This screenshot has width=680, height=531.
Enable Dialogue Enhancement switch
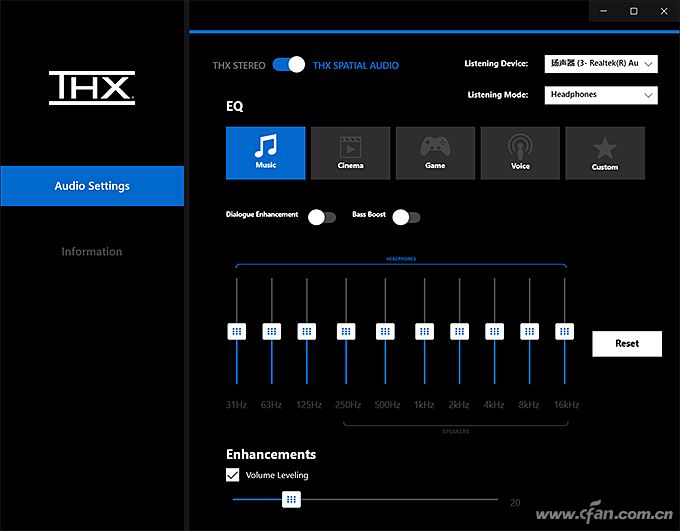tap(322, 217)
